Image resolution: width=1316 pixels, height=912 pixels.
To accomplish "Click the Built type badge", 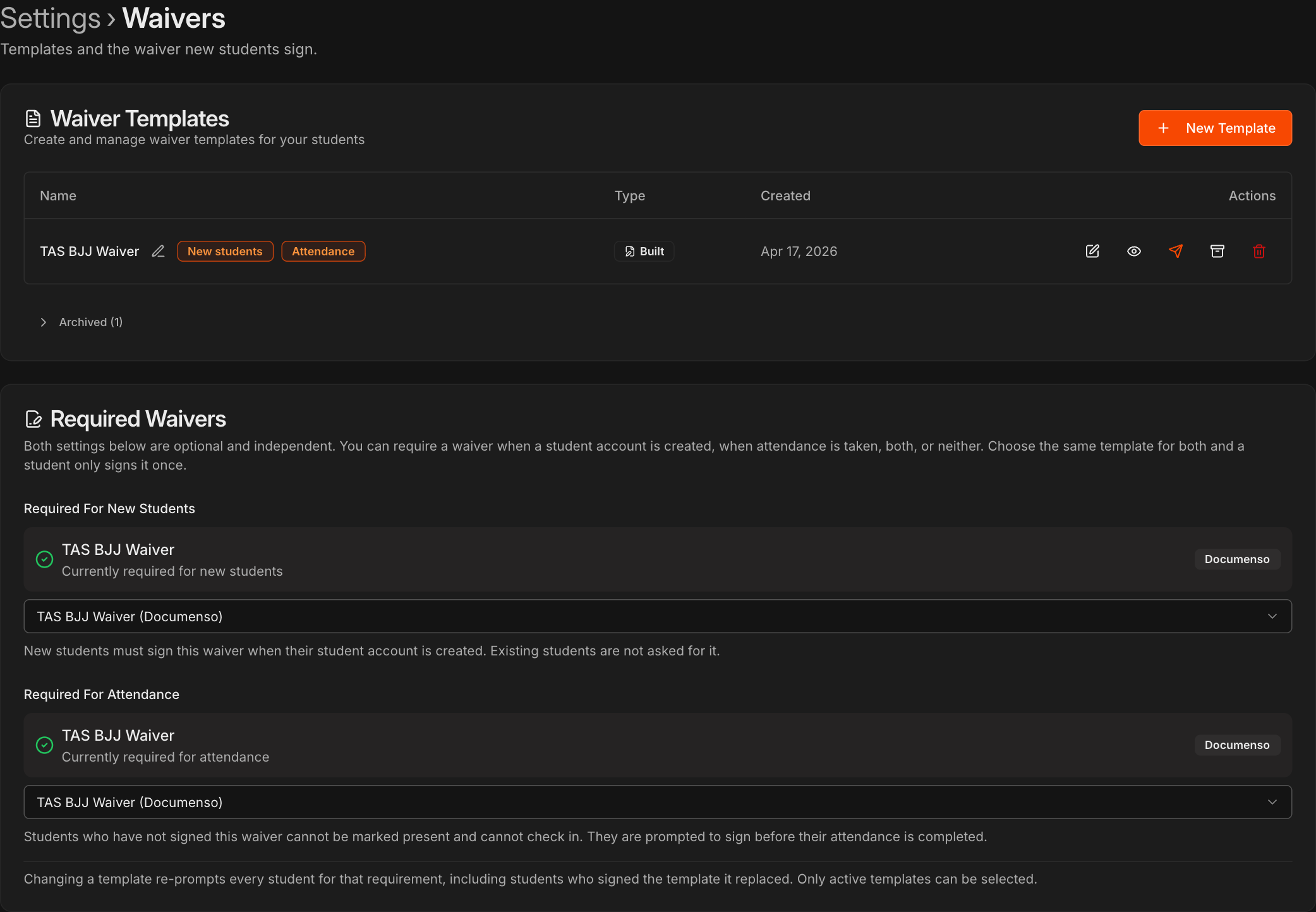I will pyautogui.click(x=644, y=252).
